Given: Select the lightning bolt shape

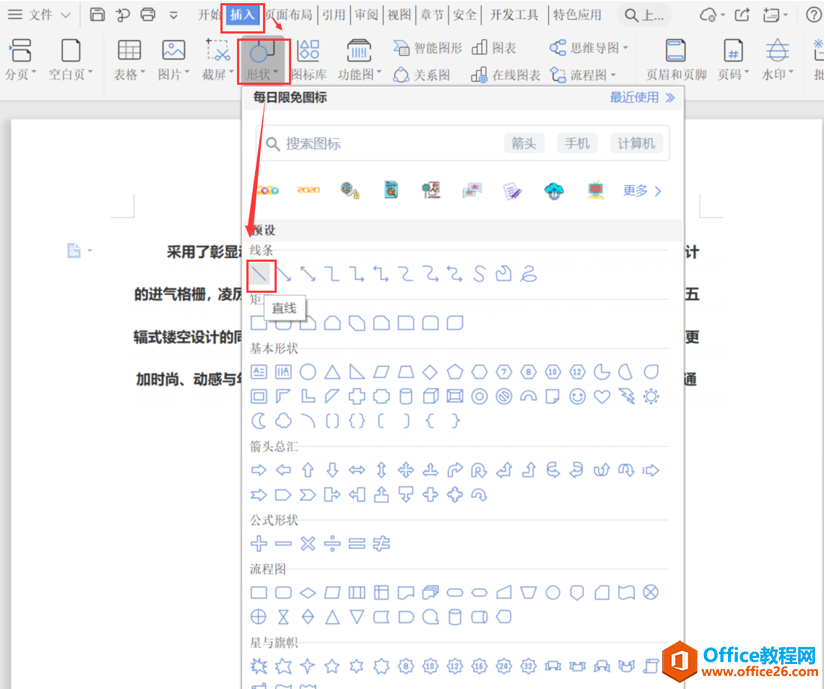Looking at the screenshot, I should point(627,397).
